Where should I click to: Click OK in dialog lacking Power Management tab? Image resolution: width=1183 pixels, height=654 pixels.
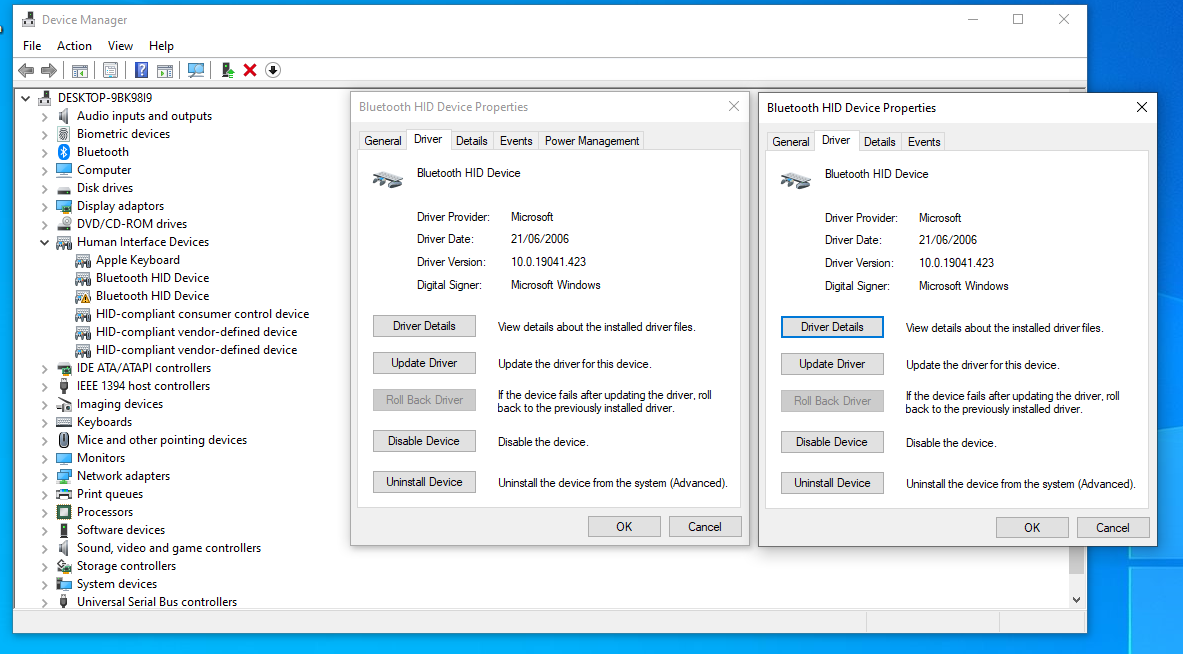tap(1032, 528)
